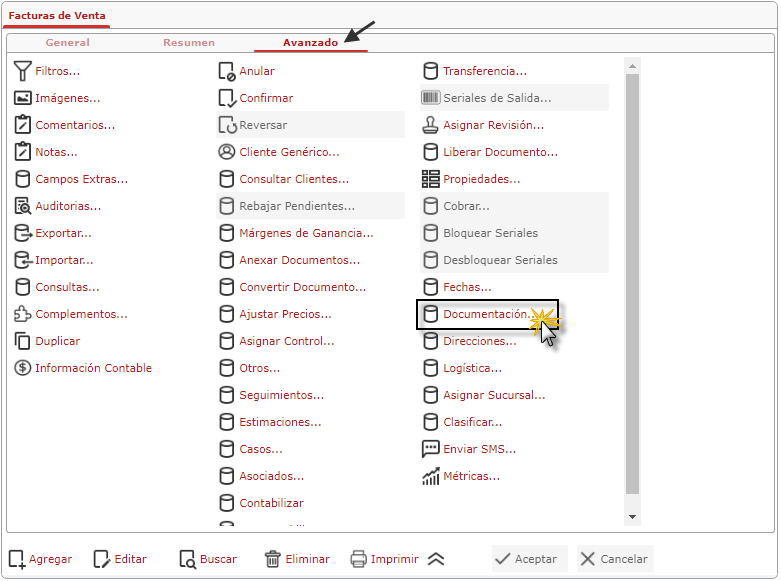This screenshot has height=581, width=781.
Task: Open the Logística option
Action: tap(473, 368)
